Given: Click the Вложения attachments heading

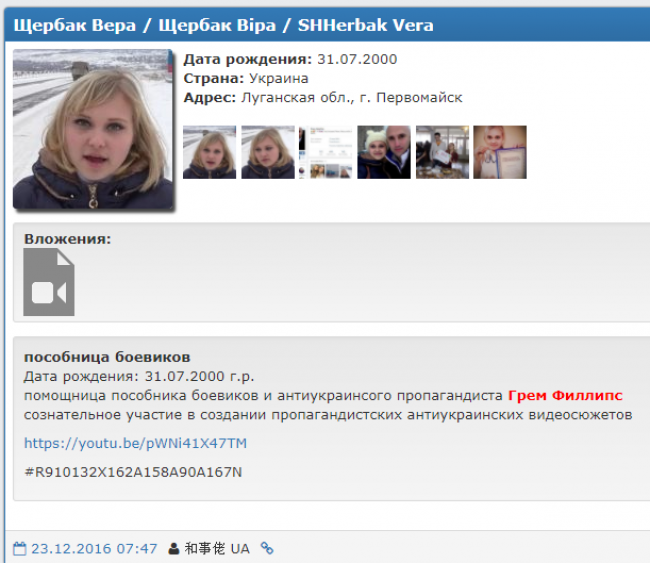Looking at the screenshot, I should point(67,239).
